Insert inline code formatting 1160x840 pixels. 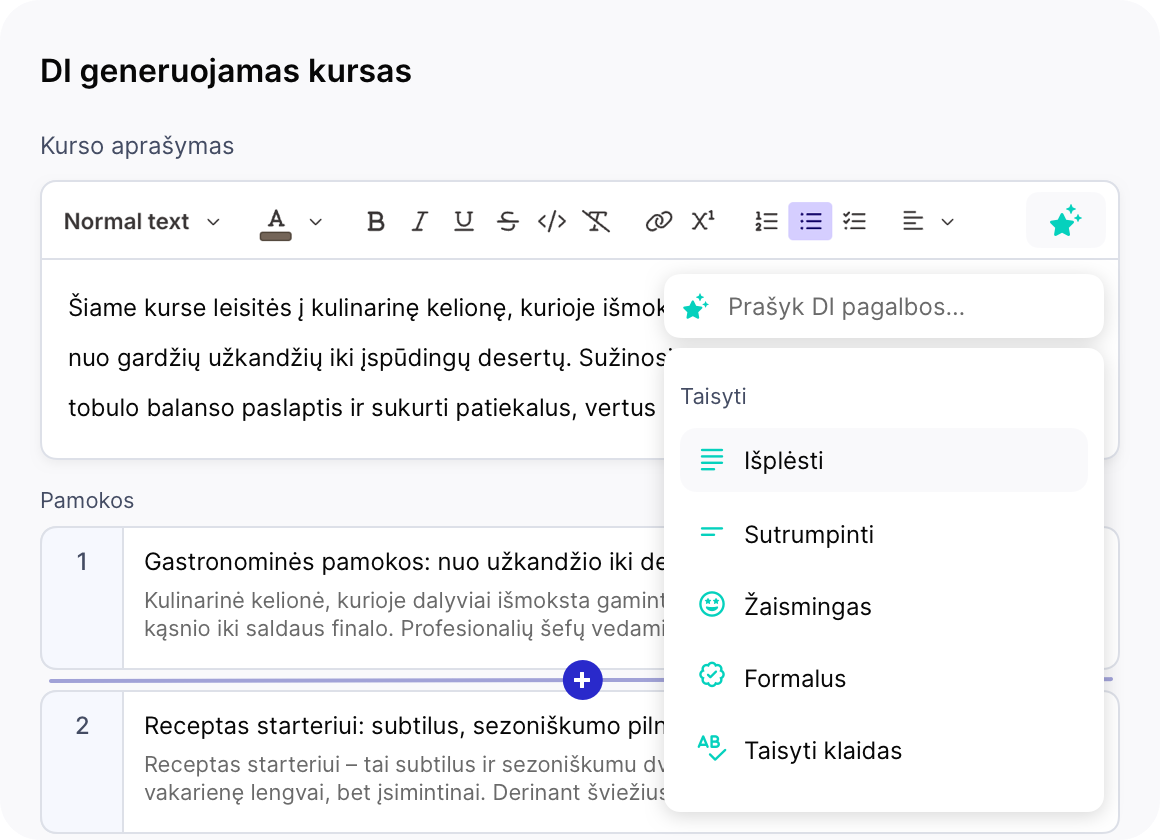tap(552, 221)
